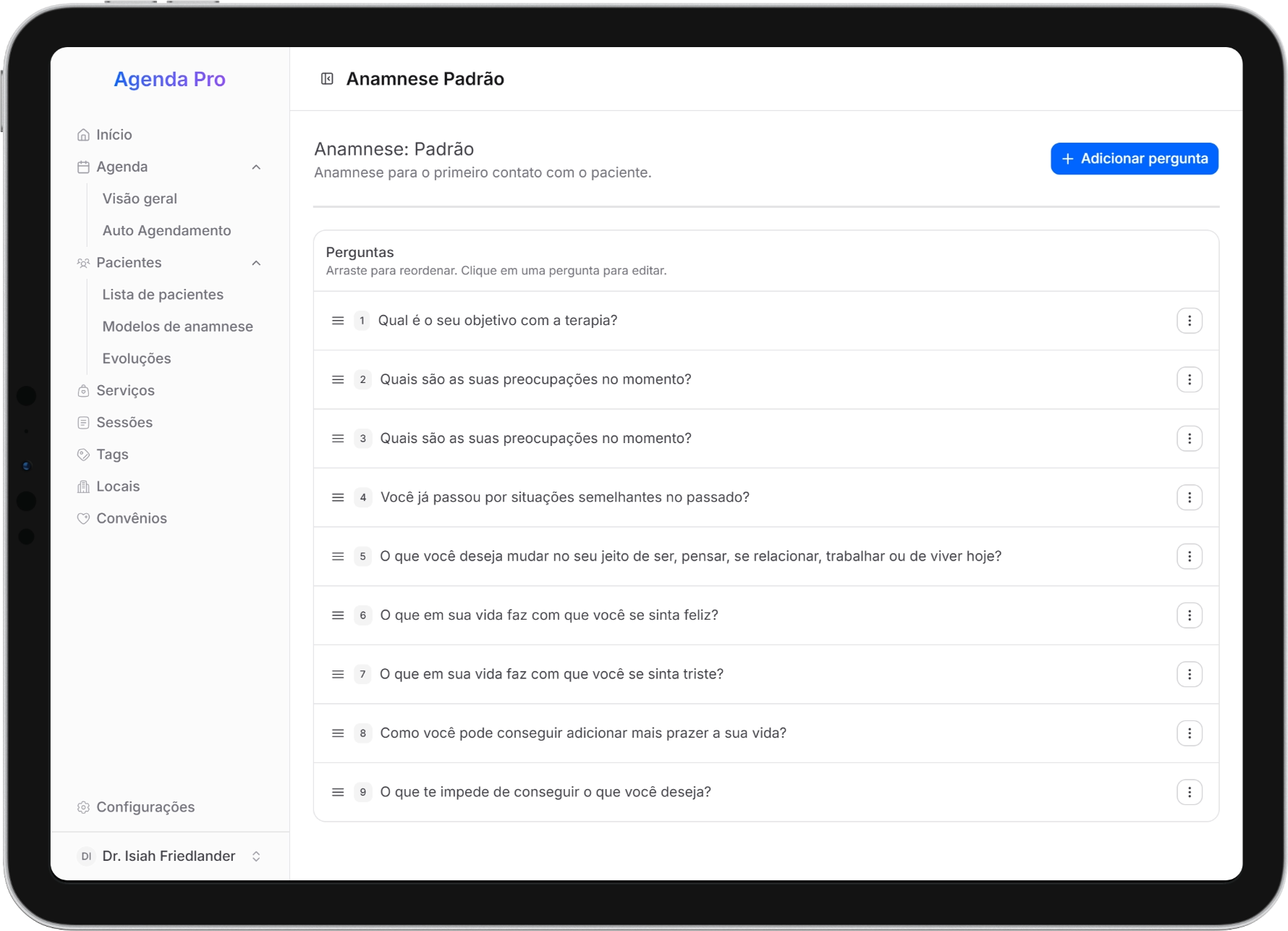
Task: Toggle the sidebar collapse icon
Action: pos(327,79)
